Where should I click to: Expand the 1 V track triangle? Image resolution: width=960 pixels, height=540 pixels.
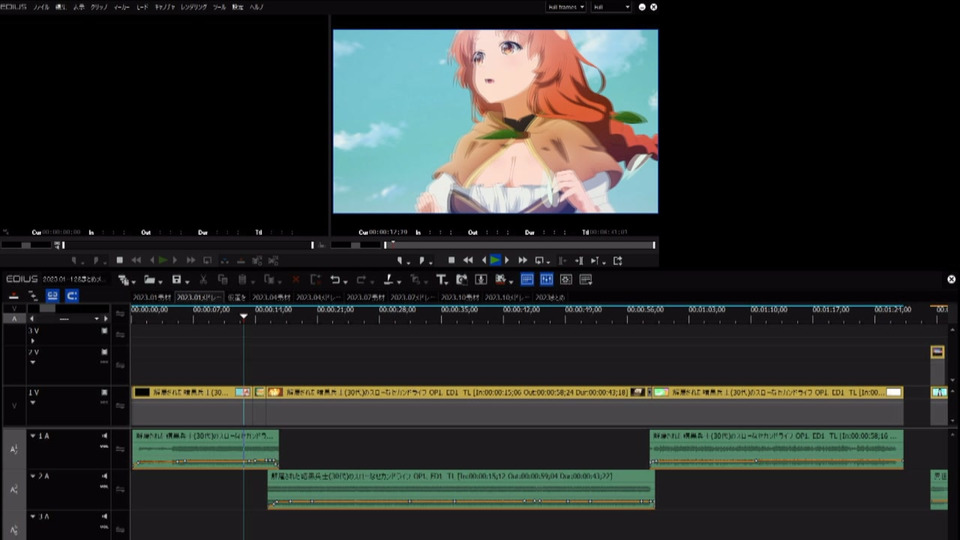point(33,403)
